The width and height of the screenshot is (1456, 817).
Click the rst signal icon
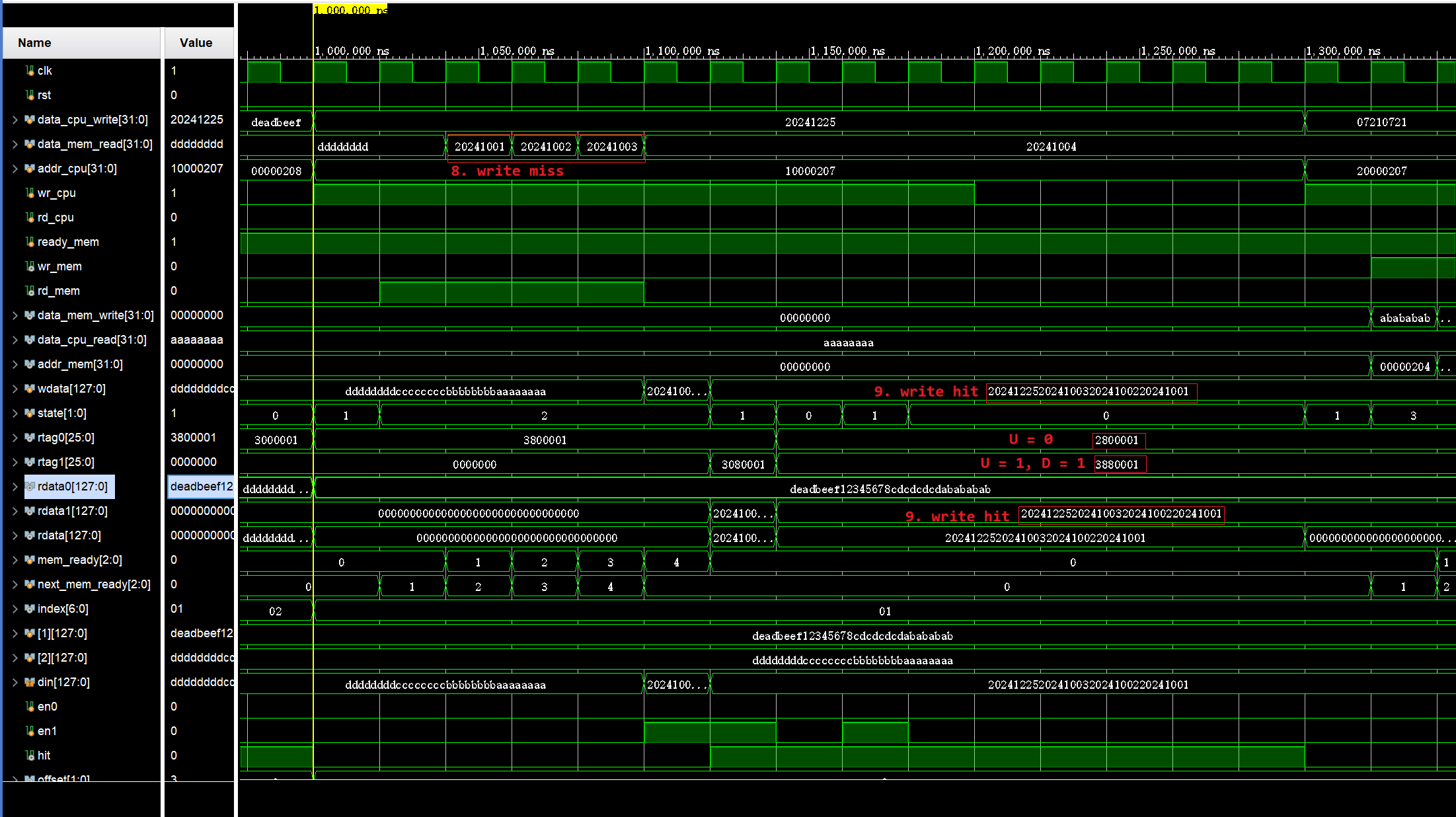30,95
